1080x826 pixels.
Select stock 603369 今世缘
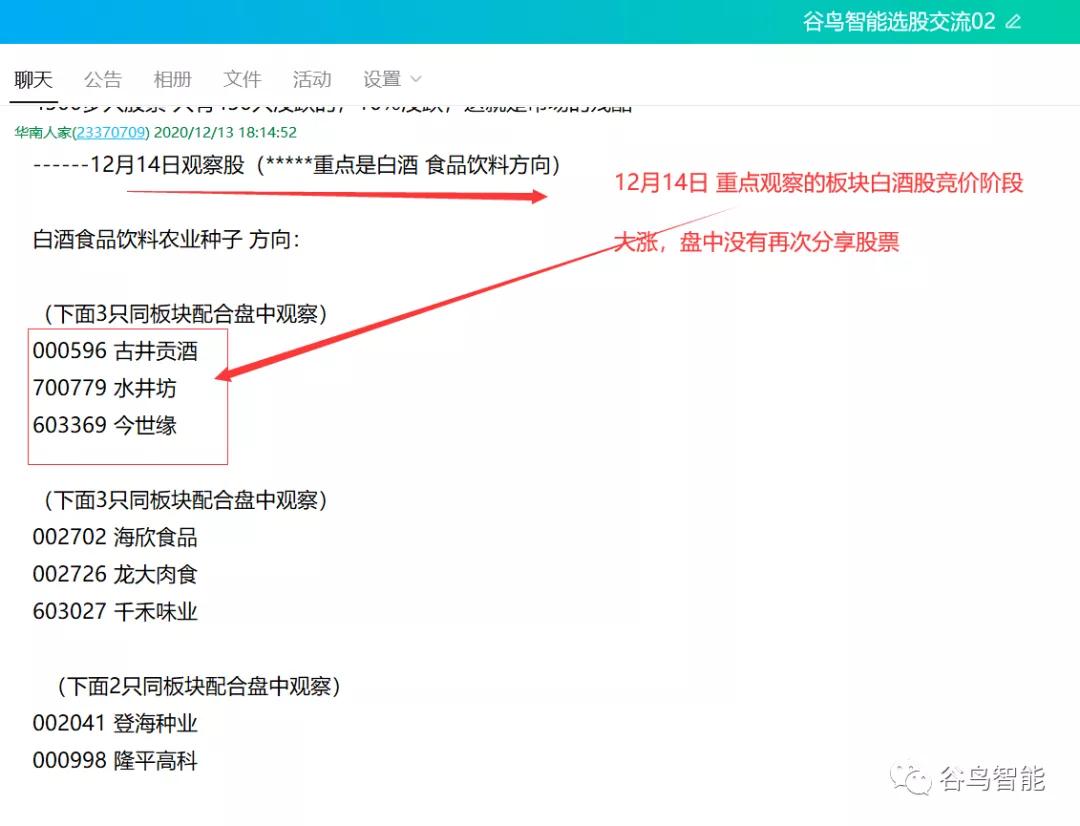[x=105, y=425]
